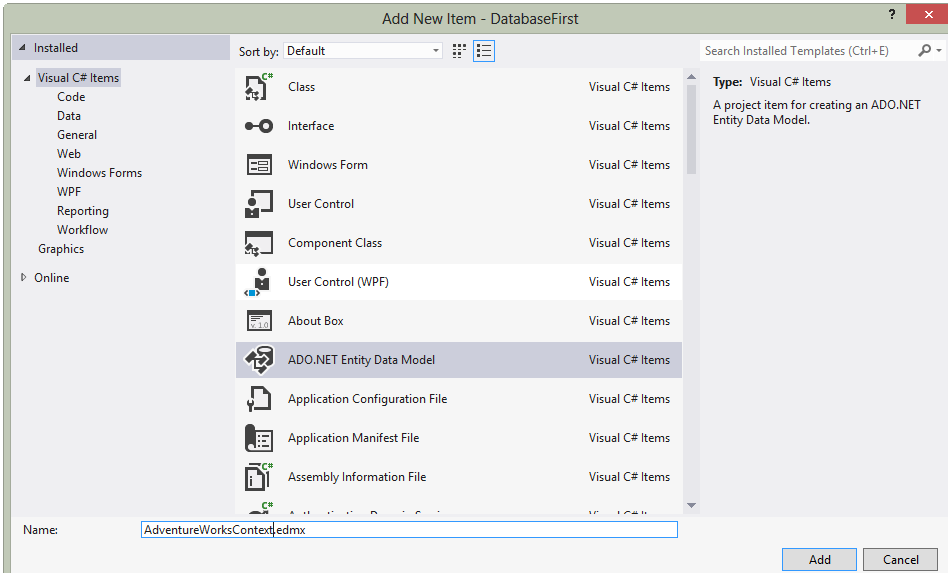This screenshot has height=573, width=948.
Task: Close the Add New Item dialog
Action: coord(928,14)
